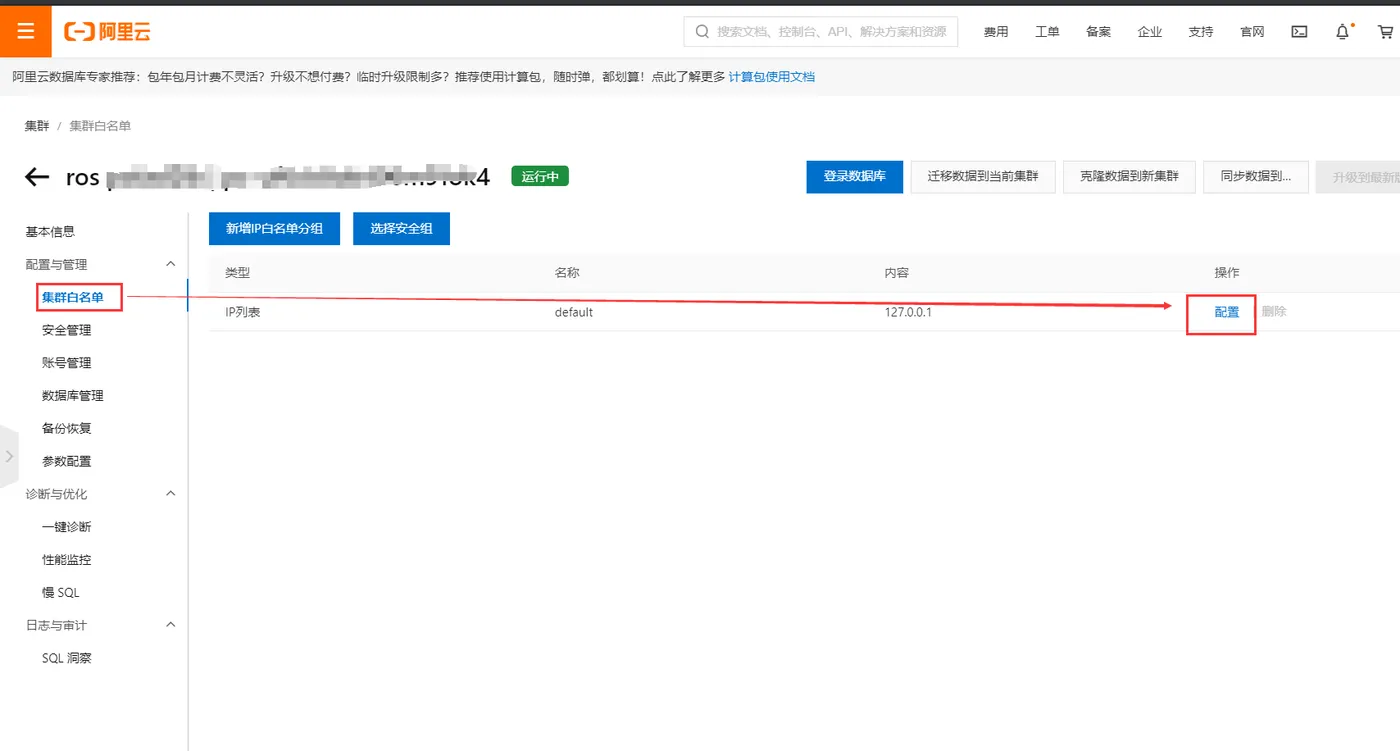Viewport: 1400px width, 751px height.
Task: Open 账号管理 in the sidebar
Action: 67,363
